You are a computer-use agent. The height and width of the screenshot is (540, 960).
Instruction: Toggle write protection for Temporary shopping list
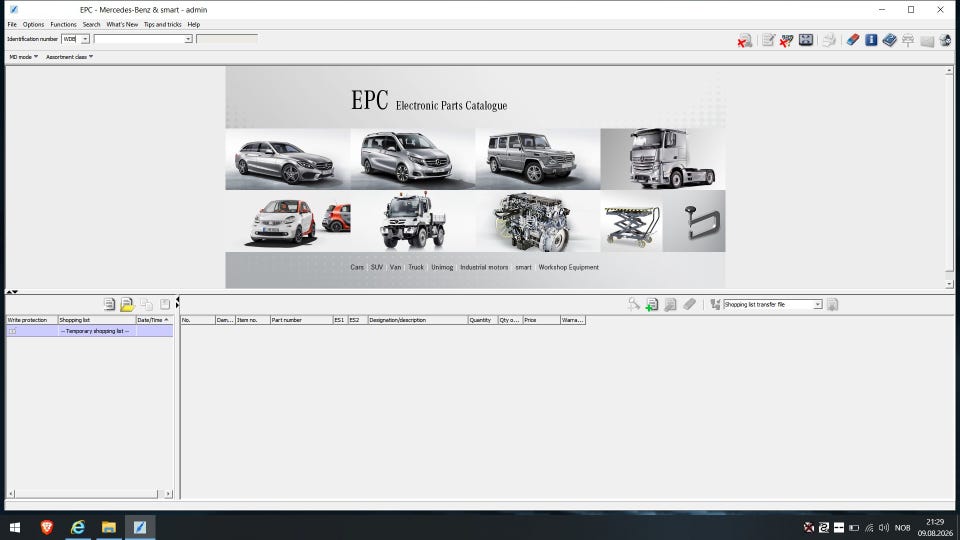click(x=12, y=331)
